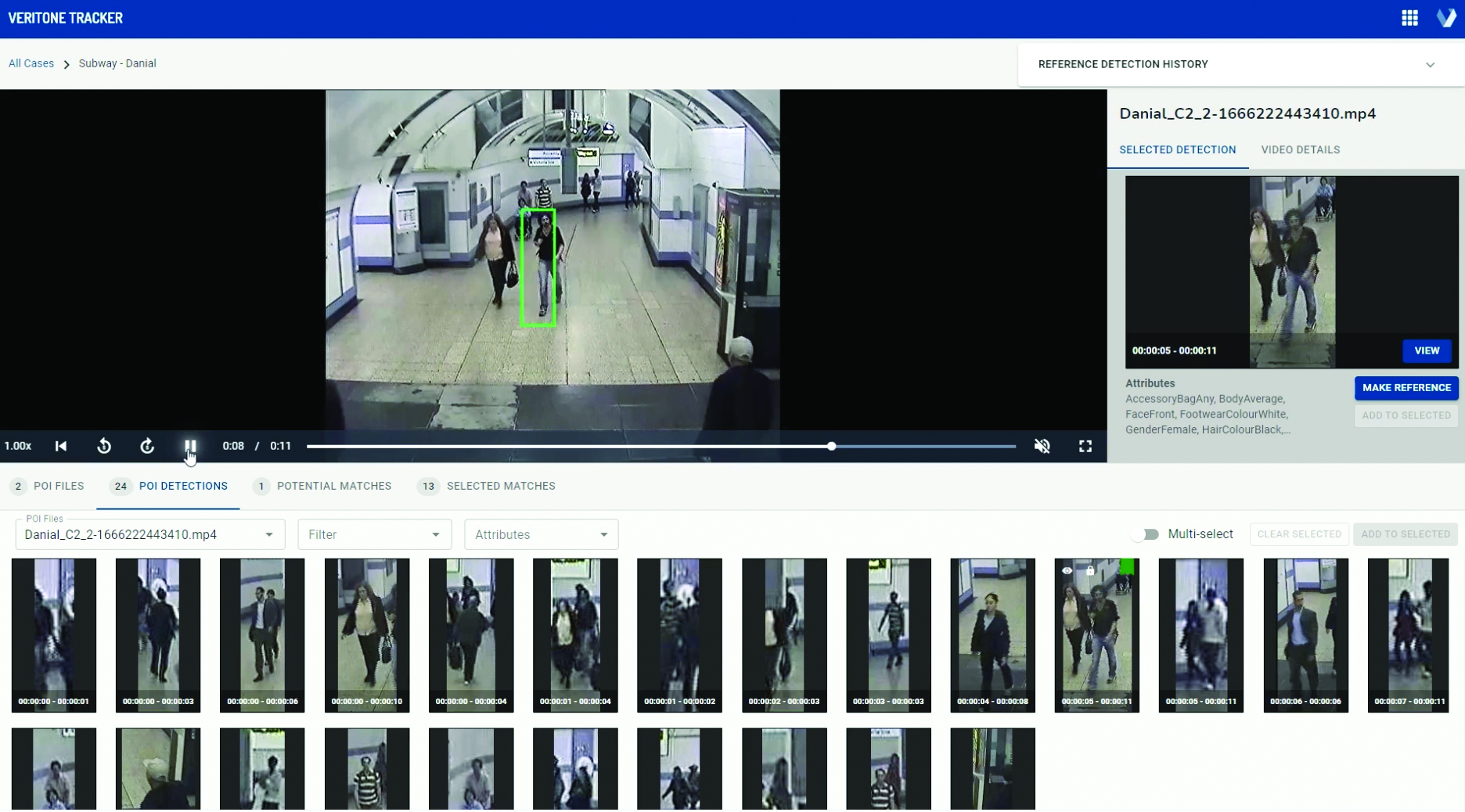The height and width of the screenshot is (812, 1465).
Task: Switch to the Video Details tab
Action: tap(1300, 149)
